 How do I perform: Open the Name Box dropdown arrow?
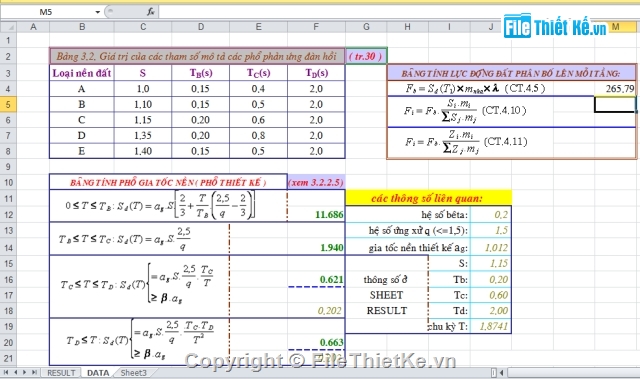tap(98, 12)
